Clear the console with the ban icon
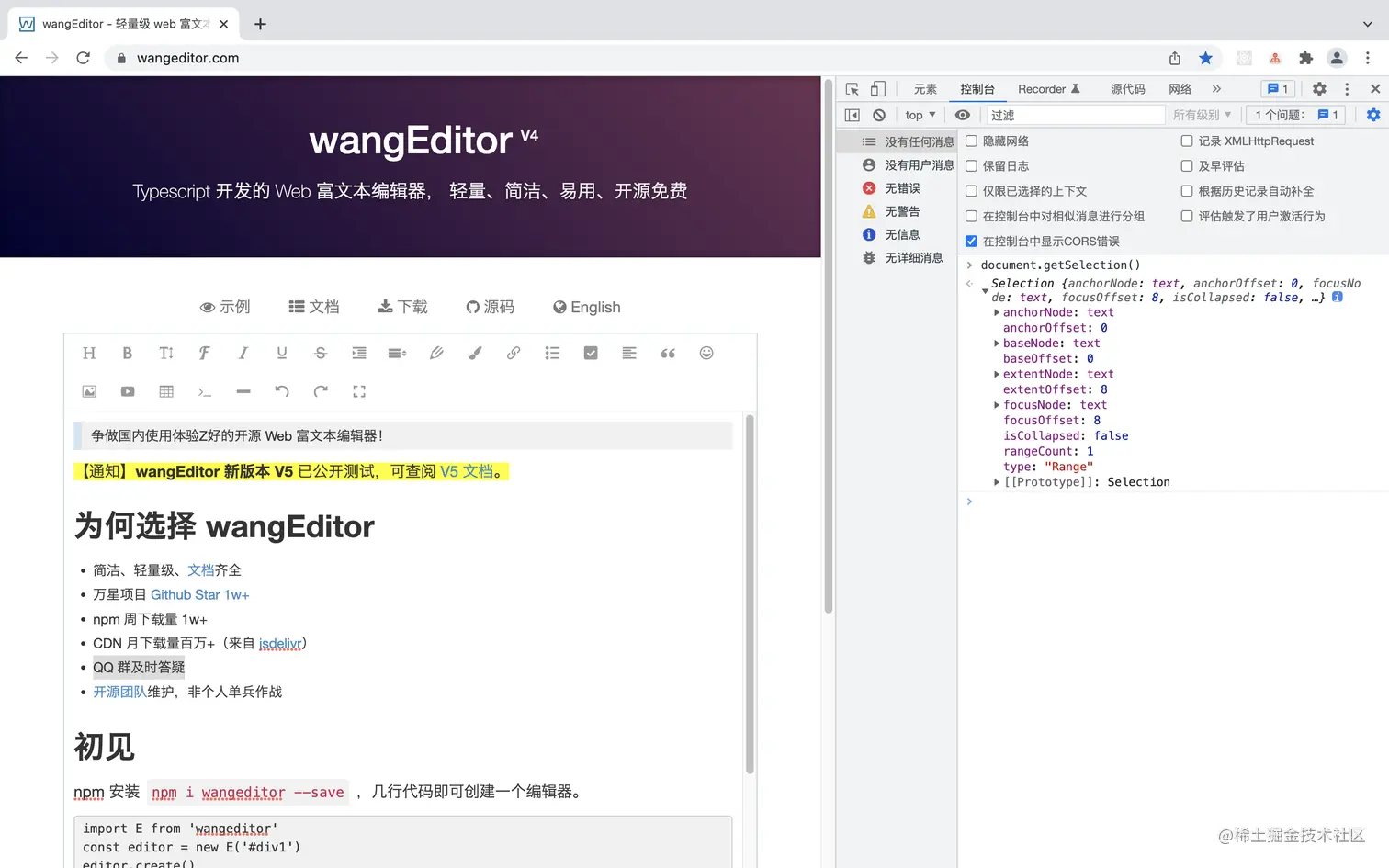The image size is (1389, 868). (879, 115)
